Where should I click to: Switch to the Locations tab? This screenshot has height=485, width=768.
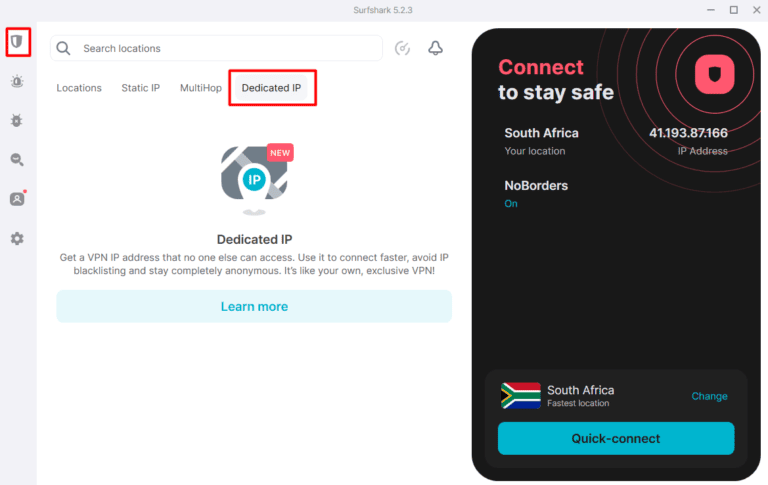tap(79, 88)
